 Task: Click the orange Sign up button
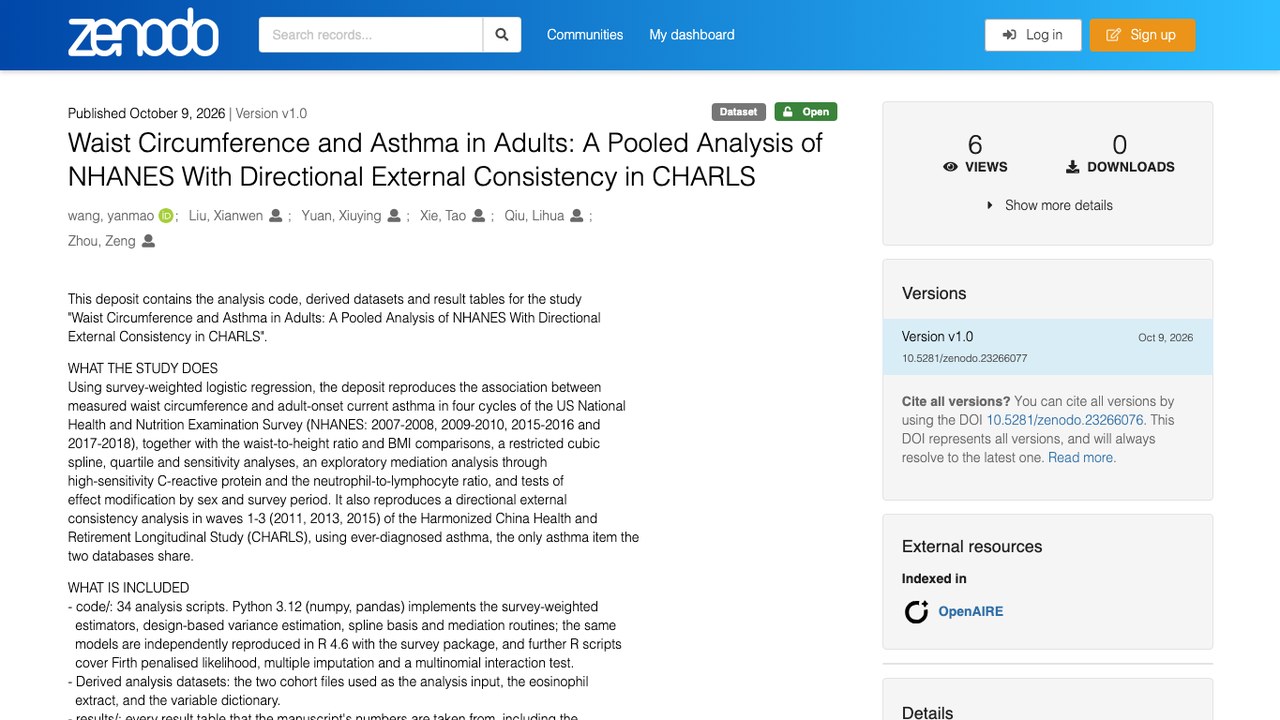click(1142, 35)
